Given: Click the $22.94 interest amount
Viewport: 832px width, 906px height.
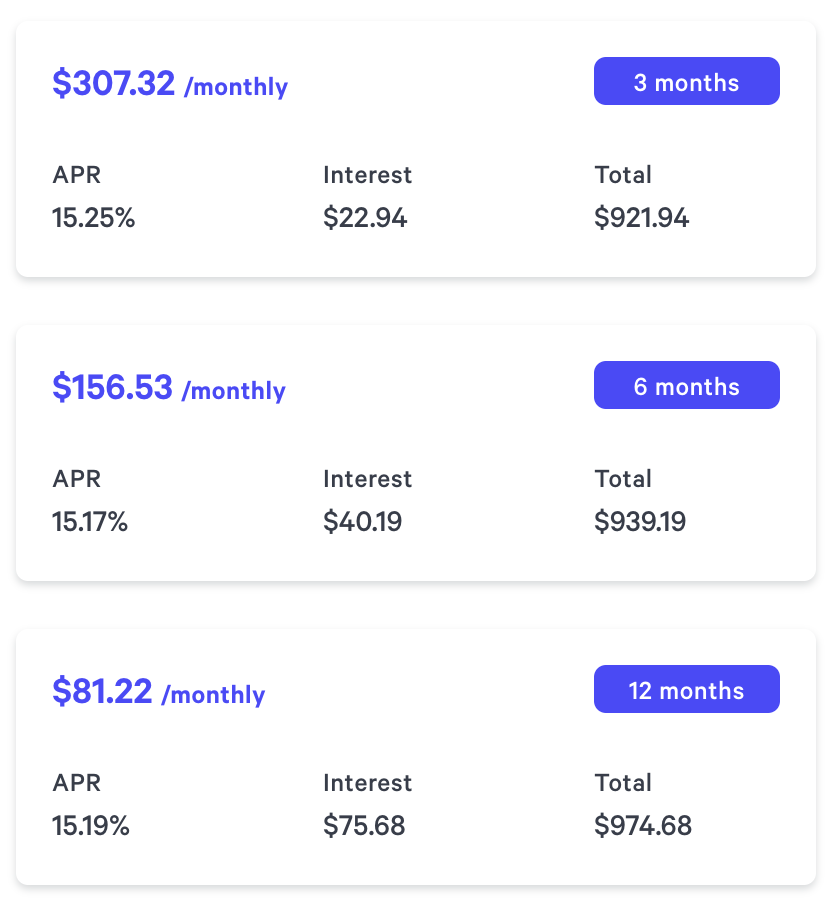Looking at the screenshot, I should 365,218.
